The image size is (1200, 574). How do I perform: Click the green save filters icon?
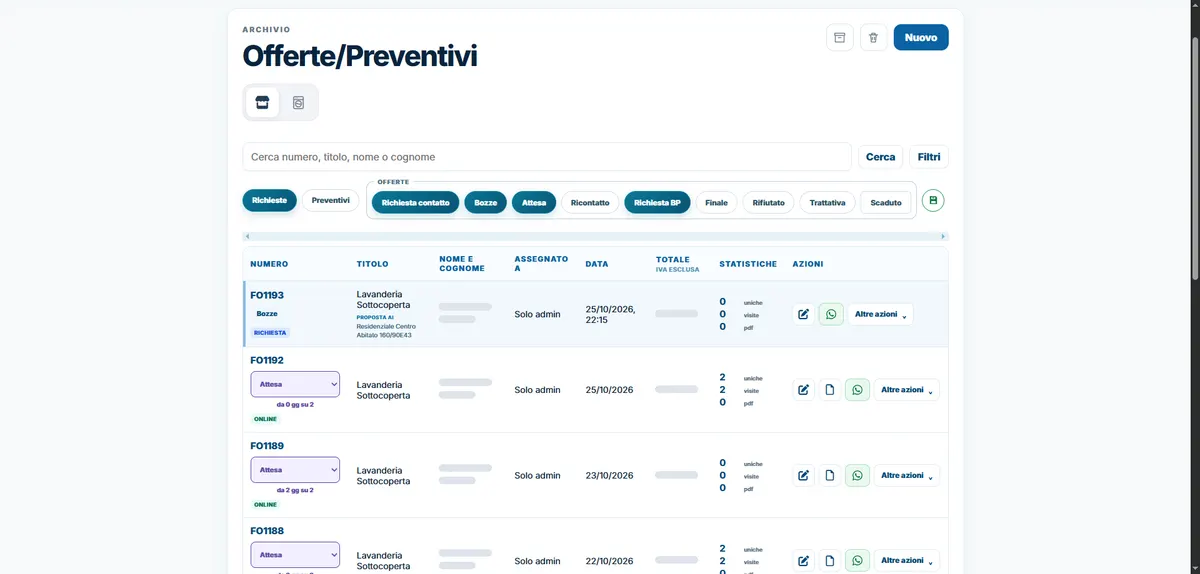933,200
